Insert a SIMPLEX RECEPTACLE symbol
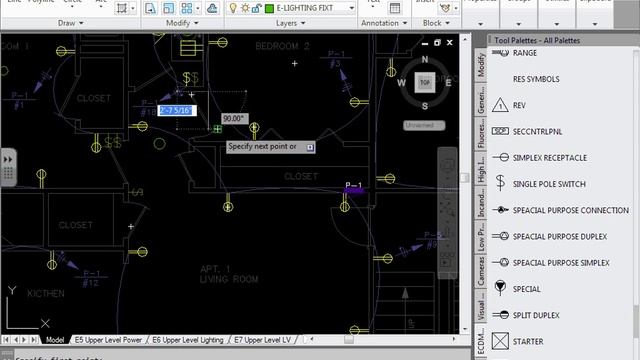 (539, 158)
